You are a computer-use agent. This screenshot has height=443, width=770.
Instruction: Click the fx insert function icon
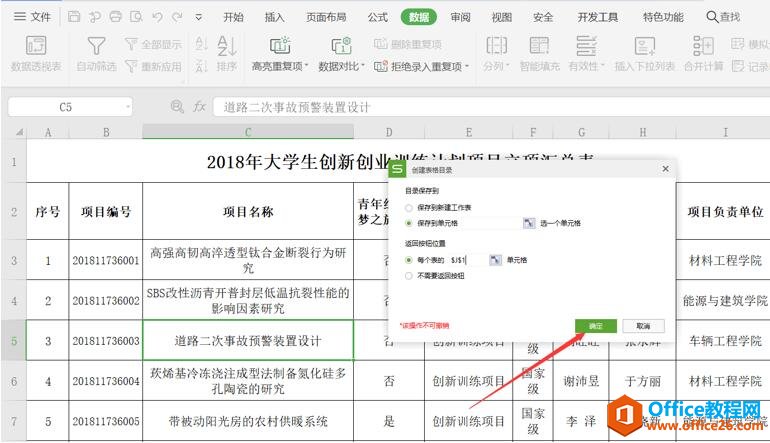[x=200, y=107]
